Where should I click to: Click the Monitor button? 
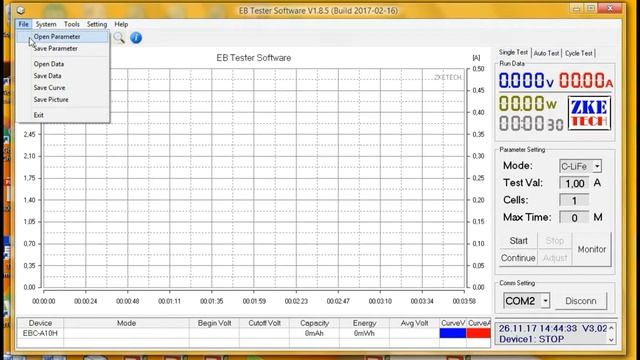click(592, 249)
